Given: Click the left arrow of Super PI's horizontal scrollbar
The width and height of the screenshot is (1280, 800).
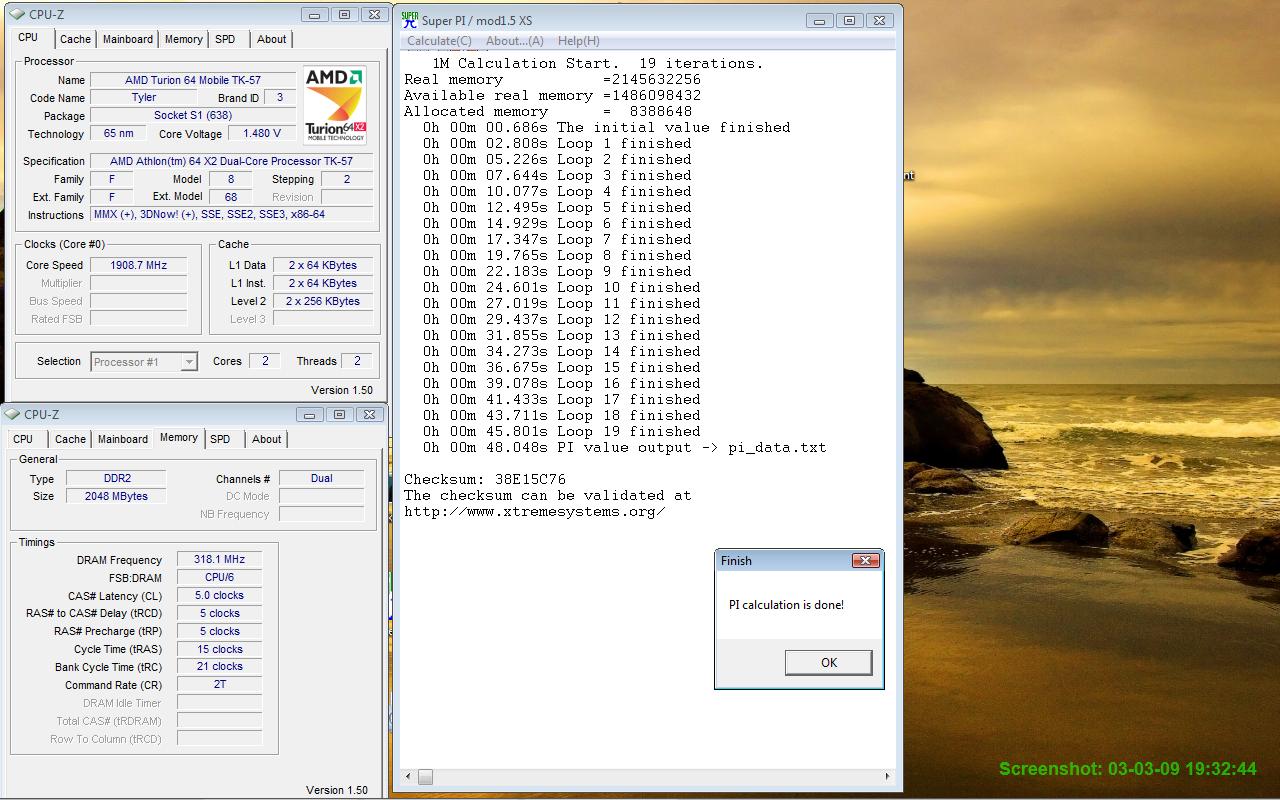Looking at the screenshot, I should [407, 777].
